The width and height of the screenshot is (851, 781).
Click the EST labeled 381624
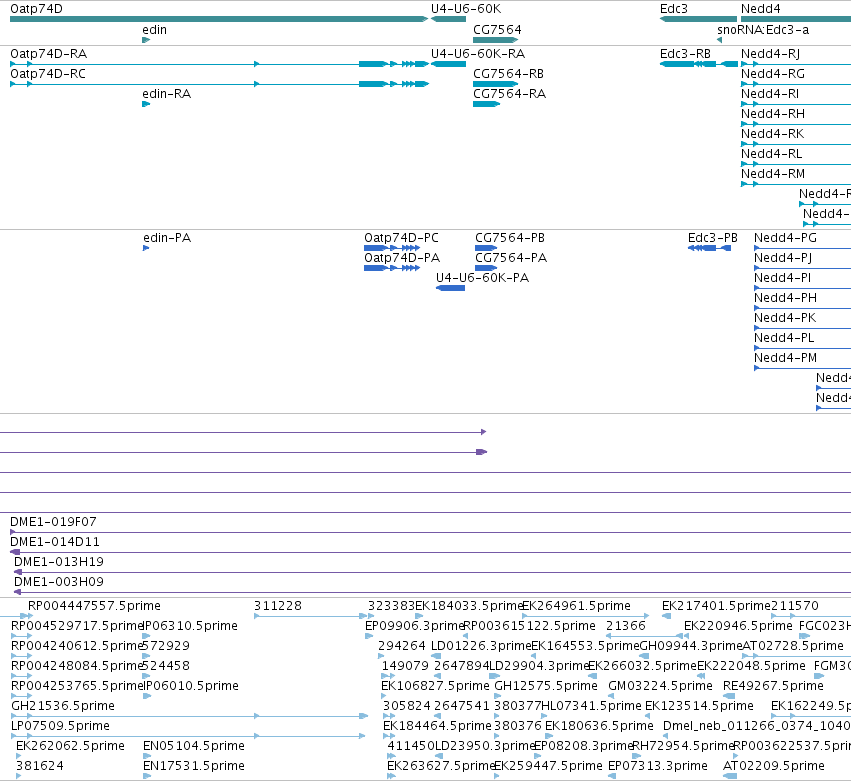click(x=40, y=766)
